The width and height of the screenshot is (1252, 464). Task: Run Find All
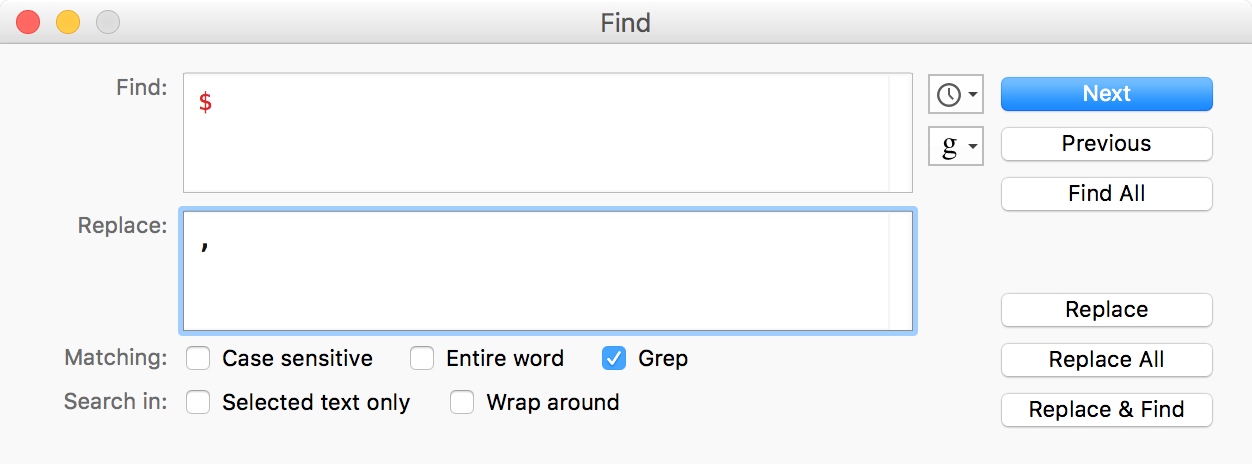click(1106, 194)
